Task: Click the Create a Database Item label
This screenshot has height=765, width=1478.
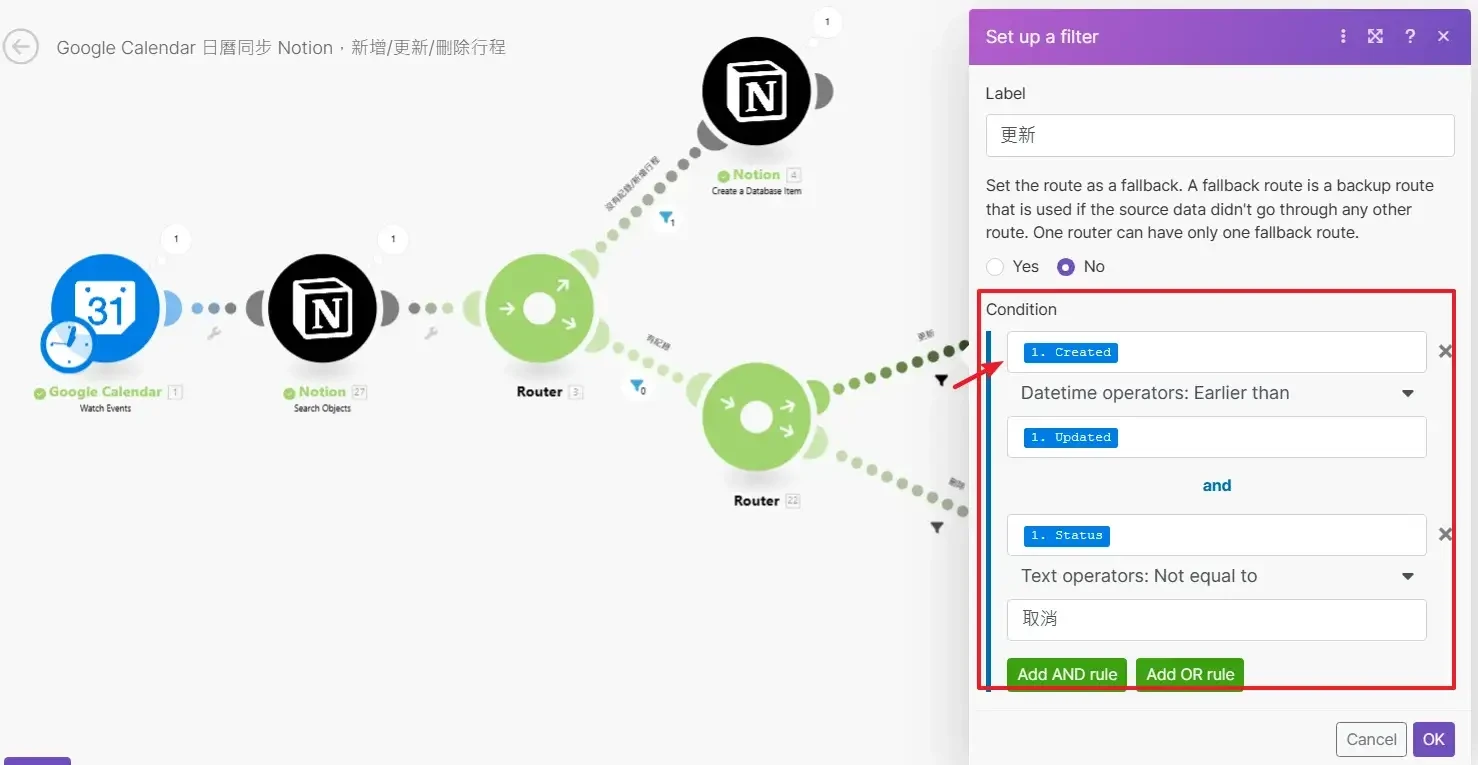Action: click(756, 190)
